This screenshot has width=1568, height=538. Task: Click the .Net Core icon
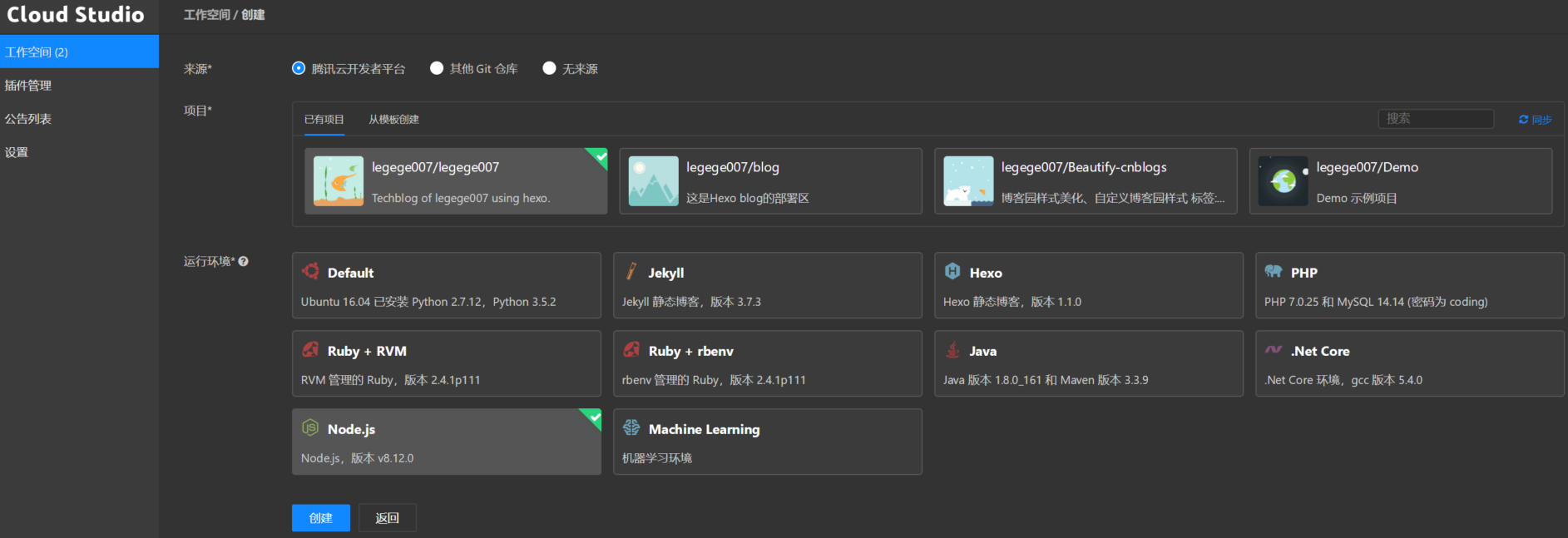click(1274, 349)
